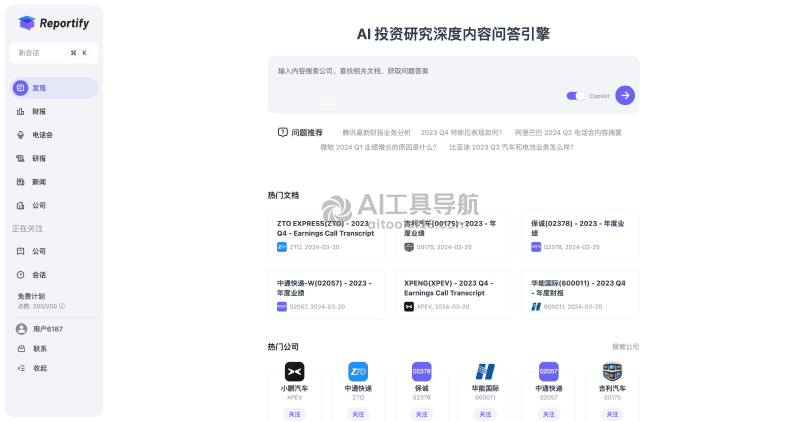The width and height of the screenshot is (800, 422).
Task: Click the 联系 contact mail icon
Action: click(21, 349)
